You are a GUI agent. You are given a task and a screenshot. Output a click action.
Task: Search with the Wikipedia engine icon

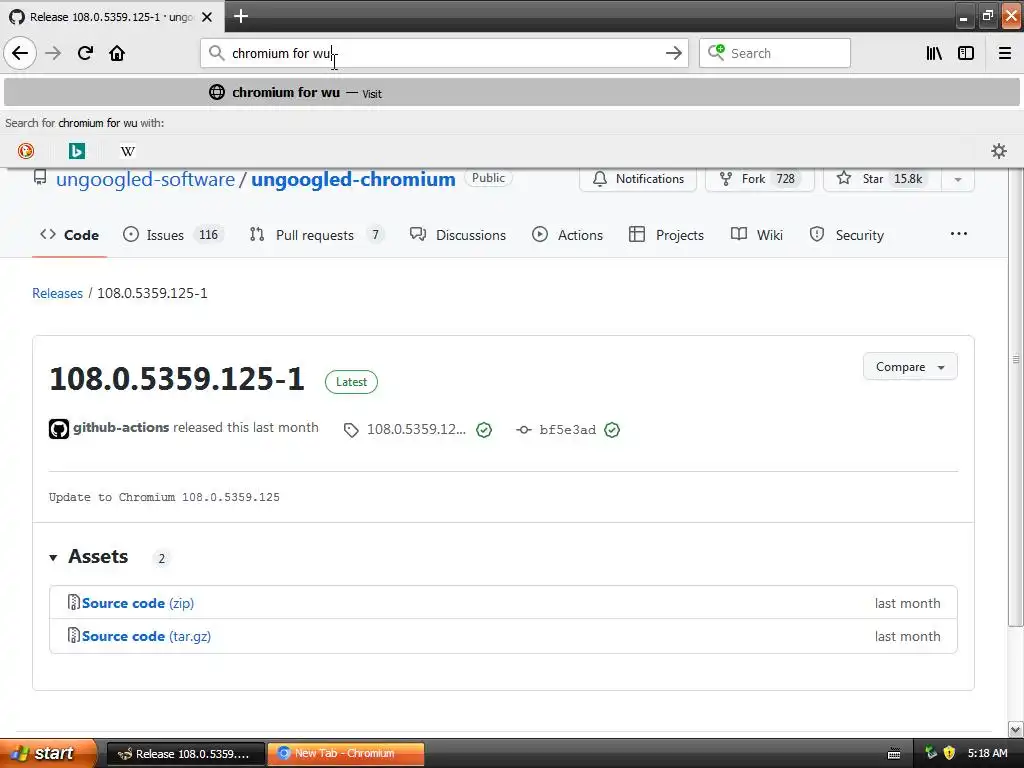127,151
